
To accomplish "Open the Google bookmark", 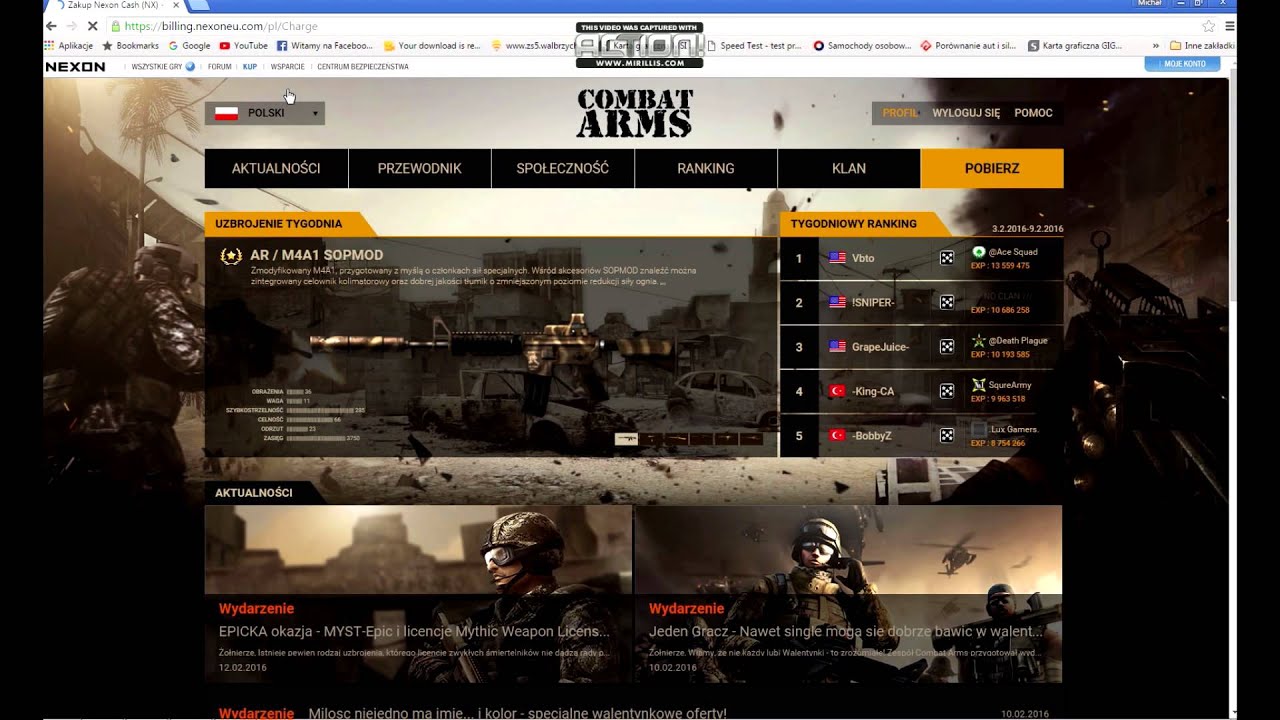I will point(189,45).
